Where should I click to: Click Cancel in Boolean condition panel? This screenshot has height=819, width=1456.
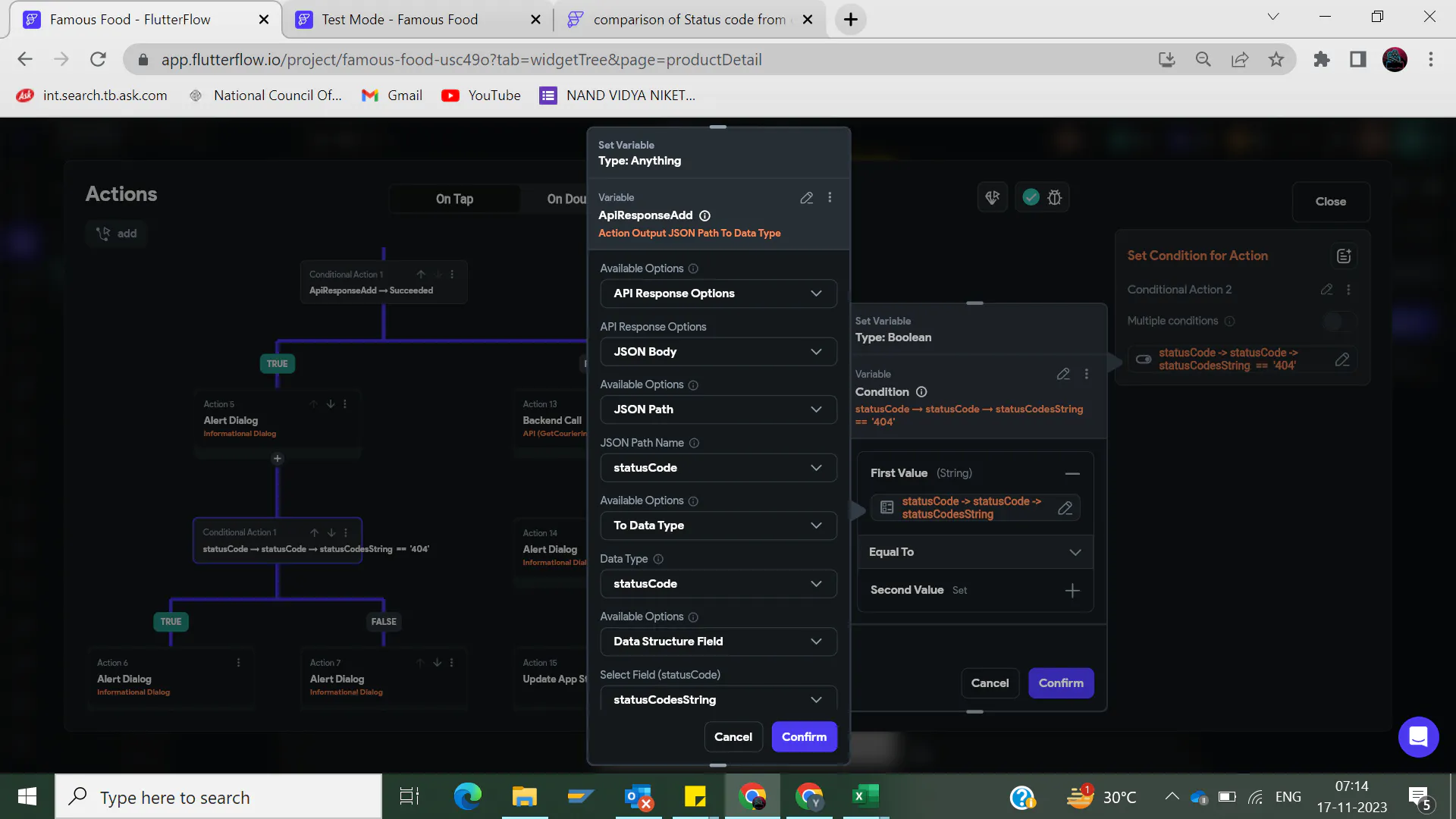pyautogui.click(x=990, y=683)
